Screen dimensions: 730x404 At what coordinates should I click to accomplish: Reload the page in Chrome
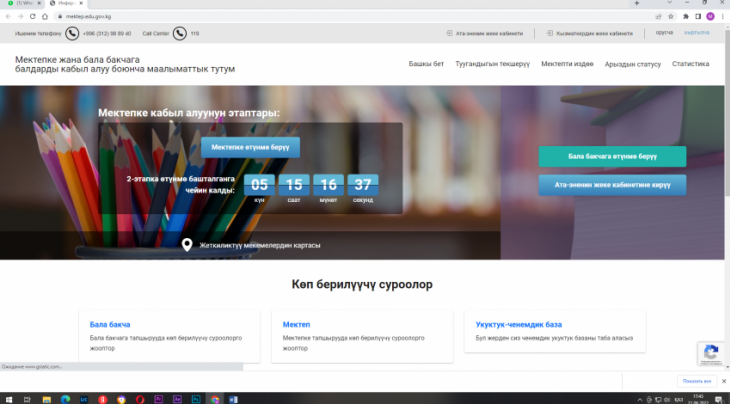pos(32,17)
